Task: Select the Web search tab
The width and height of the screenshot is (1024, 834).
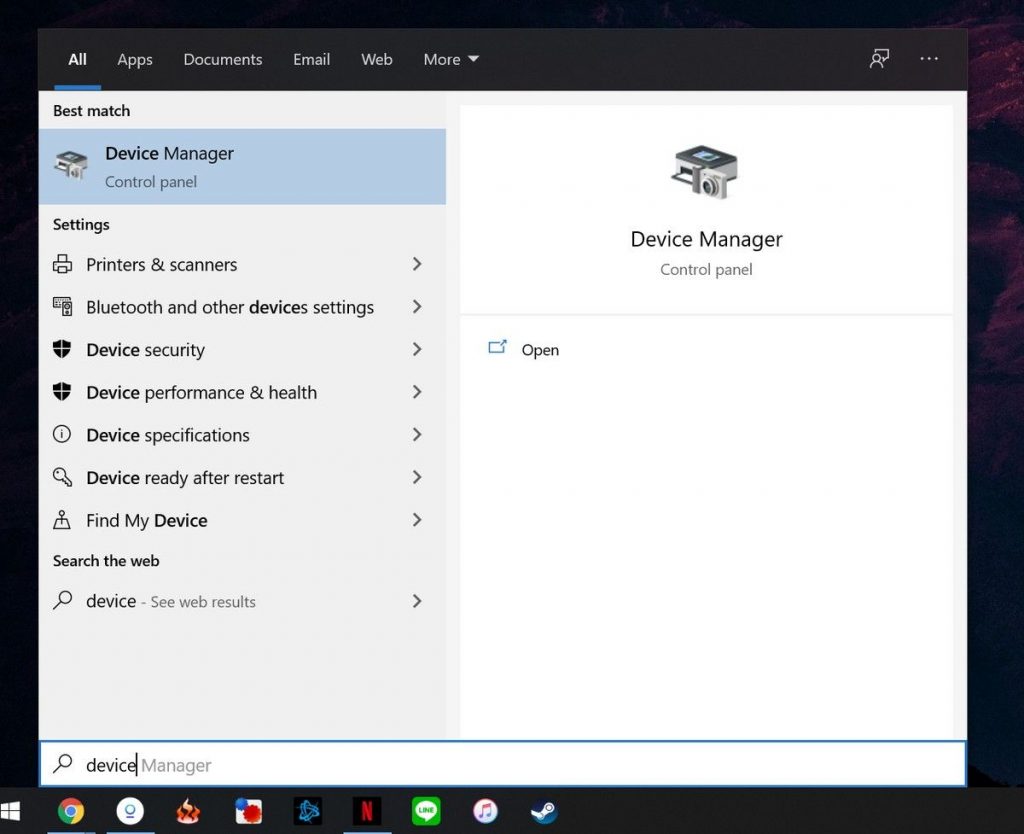Action: [x=376, y=60]
